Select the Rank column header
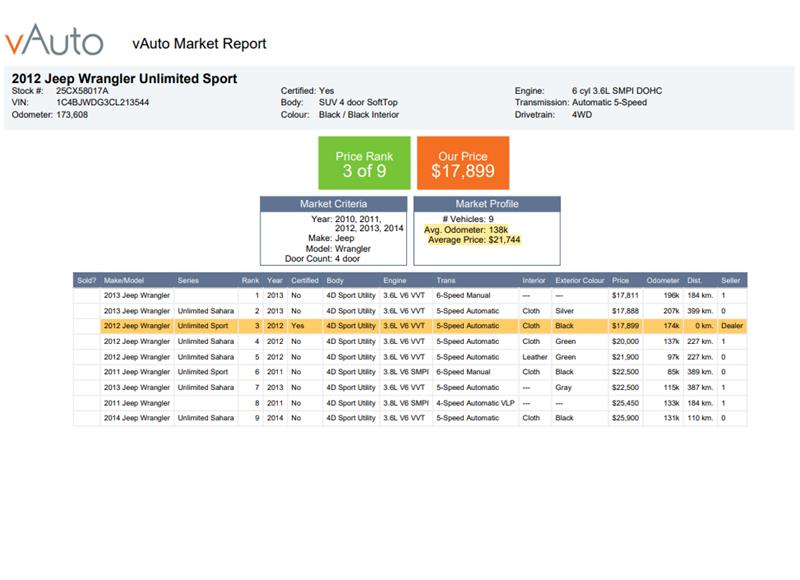800x580 pixels. [251, 281]
